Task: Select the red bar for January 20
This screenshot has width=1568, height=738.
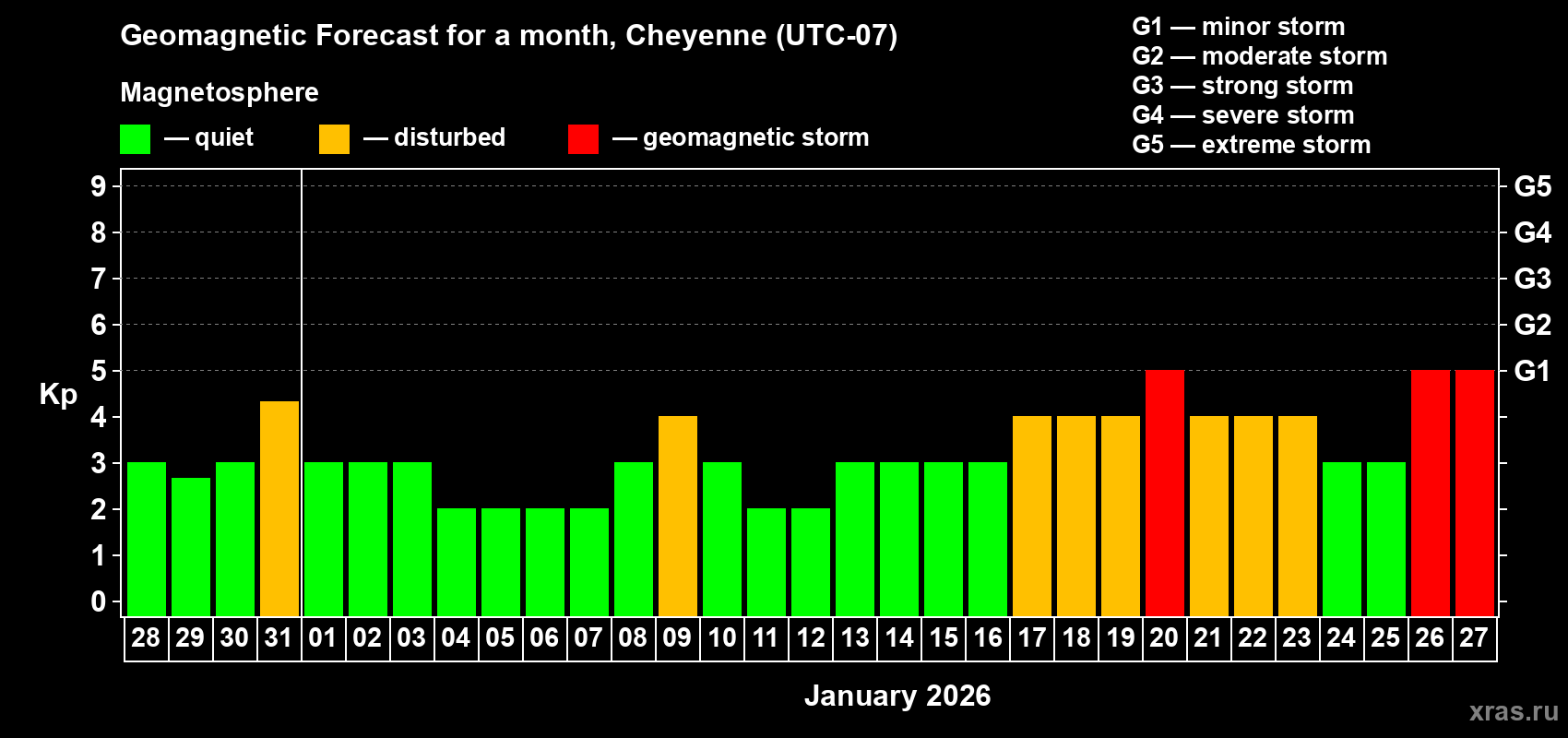Action: pyautogui.click(x=1165, y=493)
